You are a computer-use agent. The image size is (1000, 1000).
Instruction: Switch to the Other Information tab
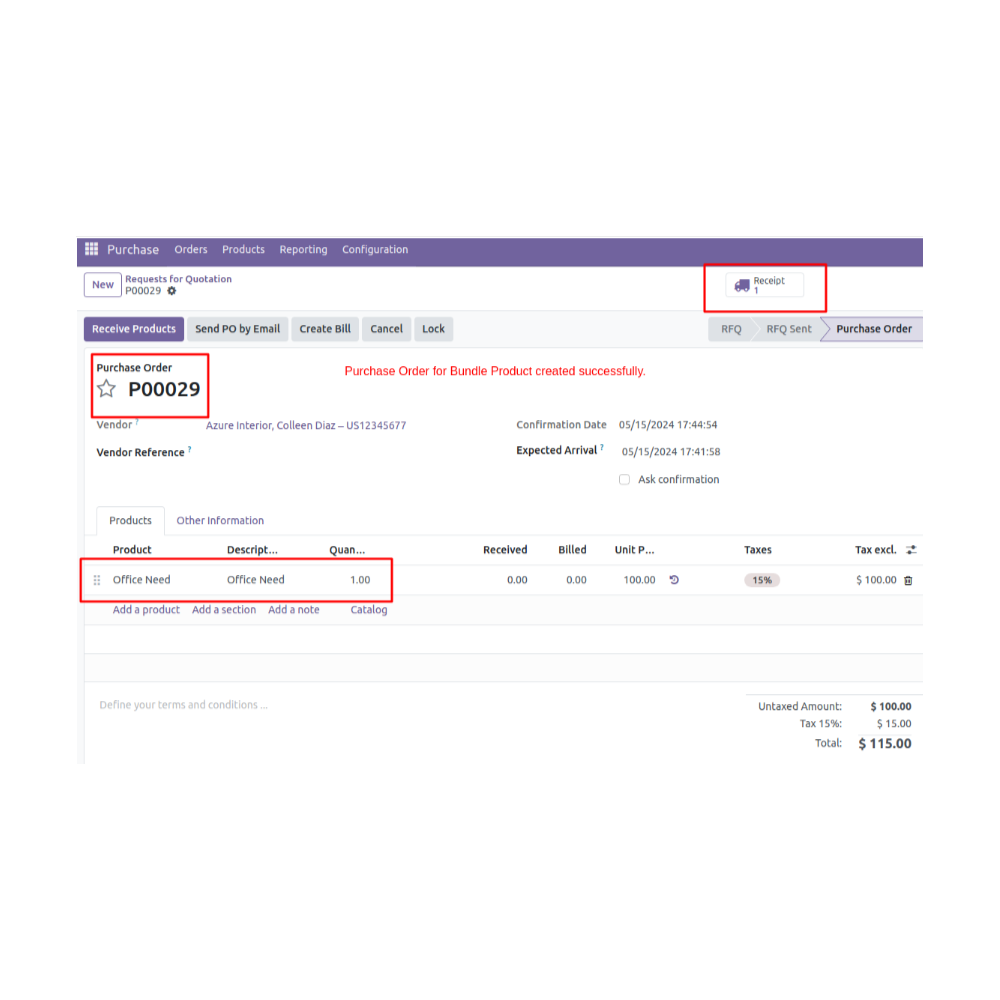220,521
